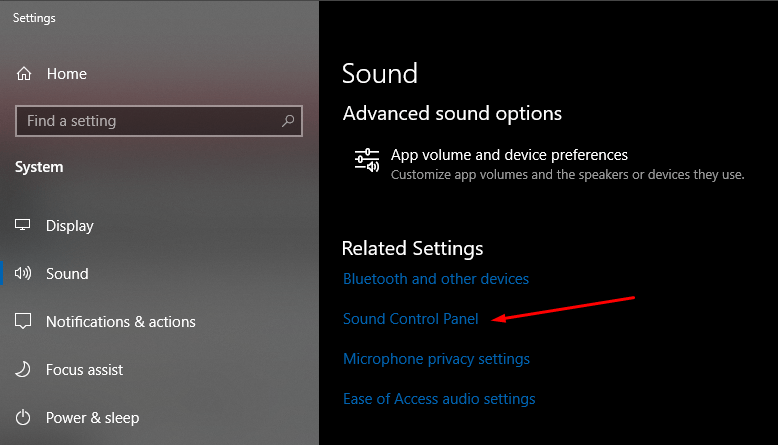Click the Display monitor icon
The height and width of the screenshot is (445, 778).
(25, 226)
